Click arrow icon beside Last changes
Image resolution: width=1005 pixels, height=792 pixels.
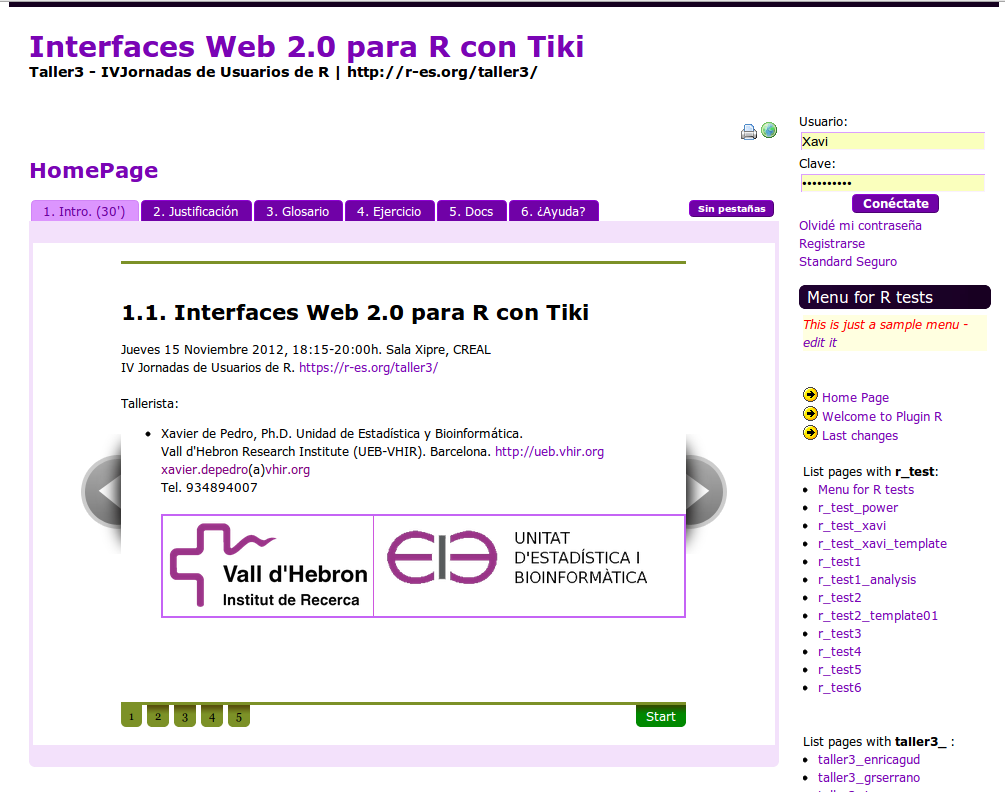(810, 434)
